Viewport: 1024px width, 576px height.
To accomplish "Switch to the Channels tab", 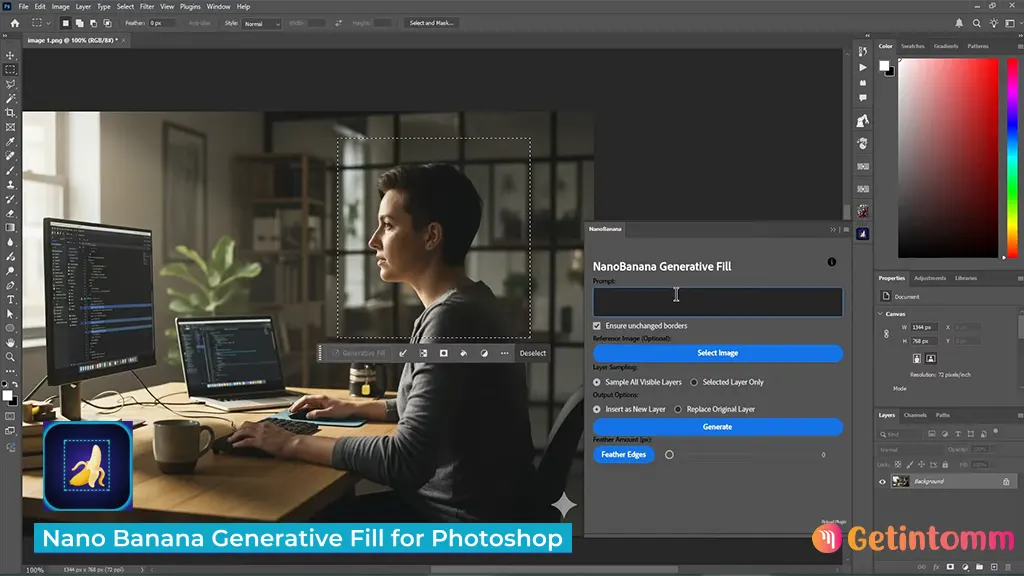I will (x=915, y=415).
